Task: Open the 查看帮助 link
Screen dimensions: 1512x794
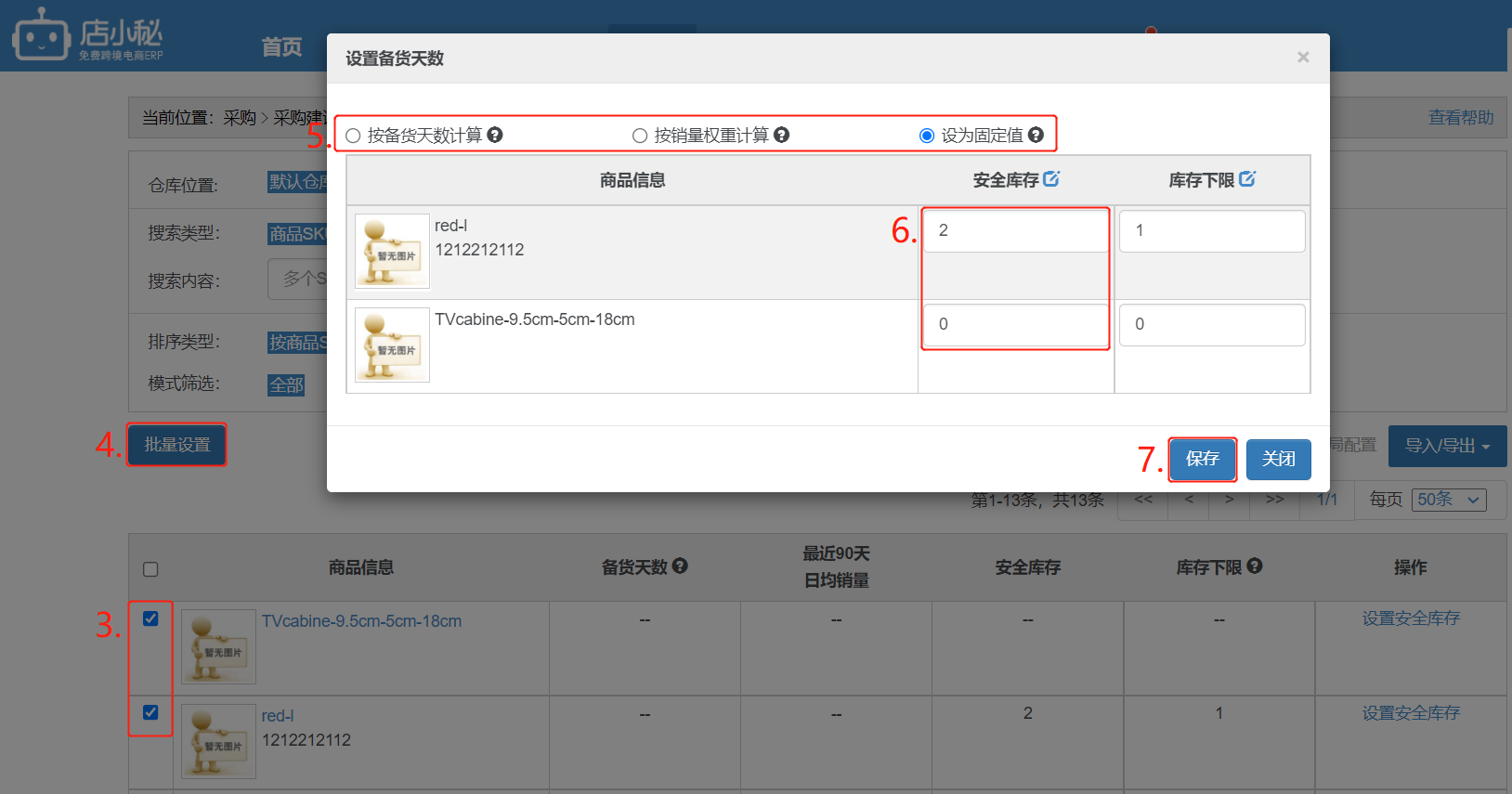Action: point(1461,118)
